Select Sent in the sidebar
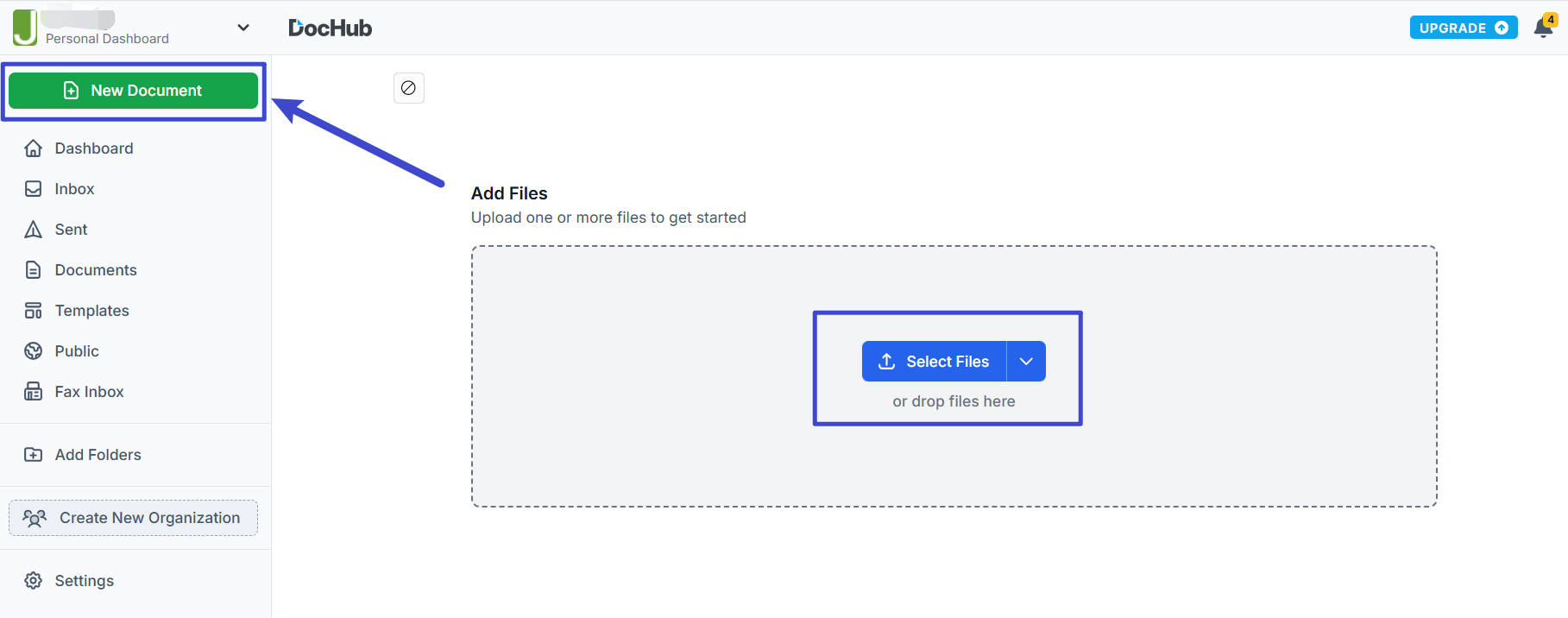 71,230
